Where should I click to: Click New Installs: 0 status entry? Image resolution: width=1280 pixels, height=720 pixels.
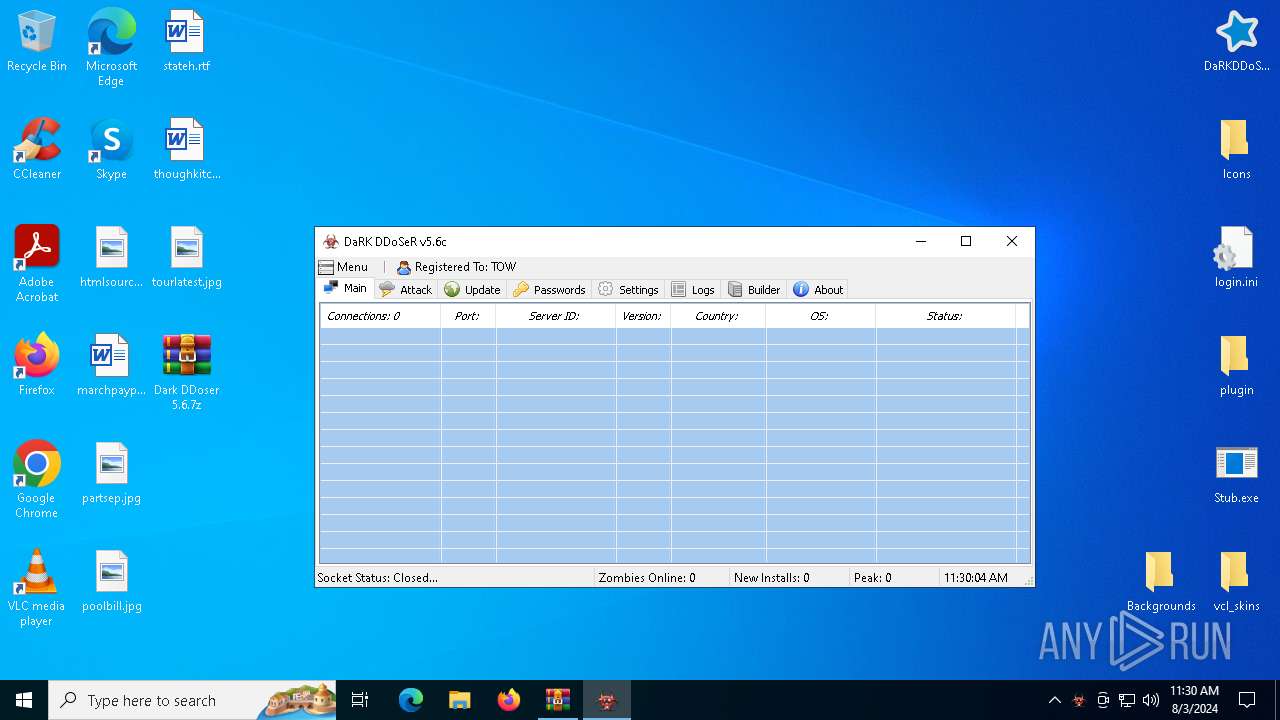[x=772, y=577]
